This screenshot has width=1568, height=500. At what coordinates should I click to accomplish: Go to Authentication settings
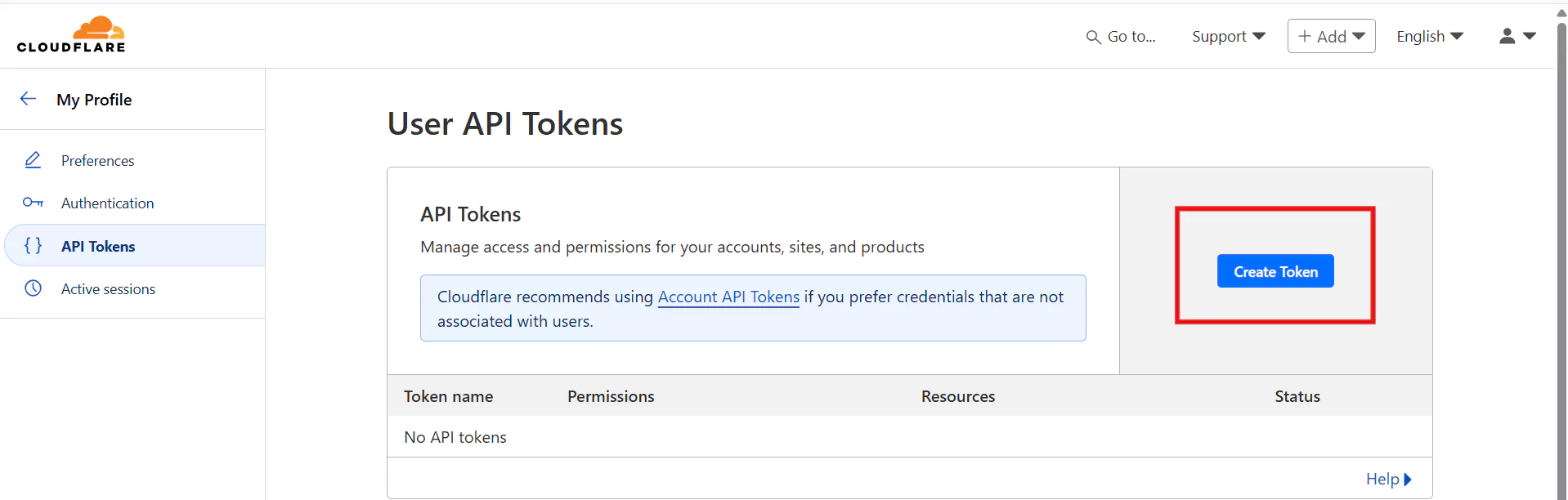click(x=107, y=203)
